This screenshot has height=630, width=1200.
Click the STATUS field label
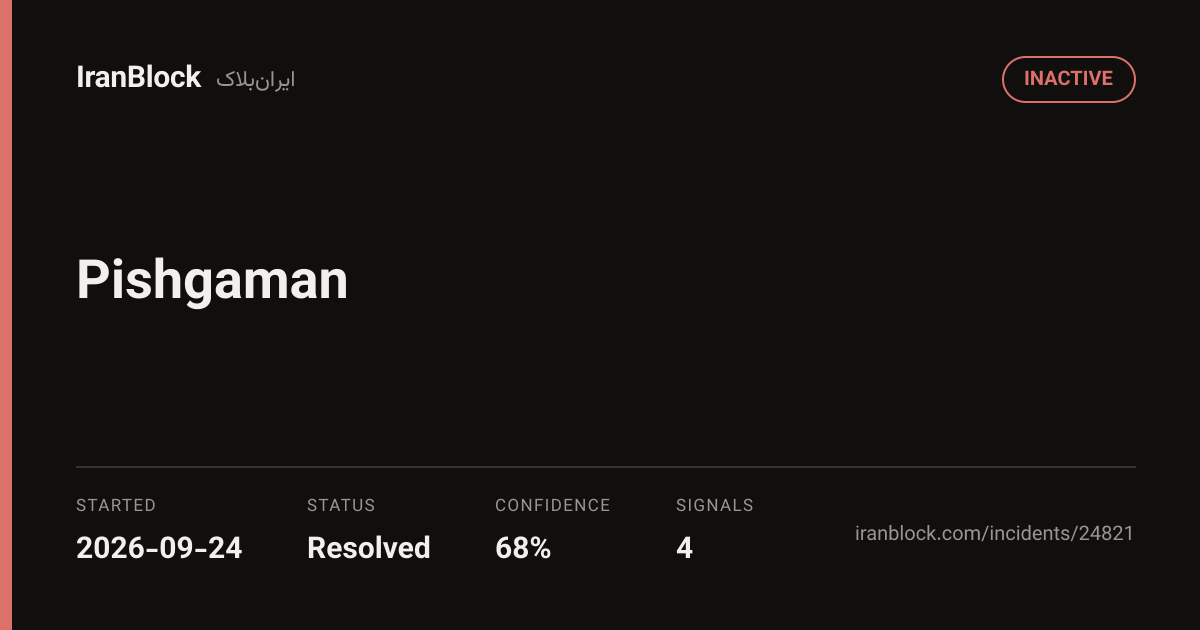pos(341,505)
